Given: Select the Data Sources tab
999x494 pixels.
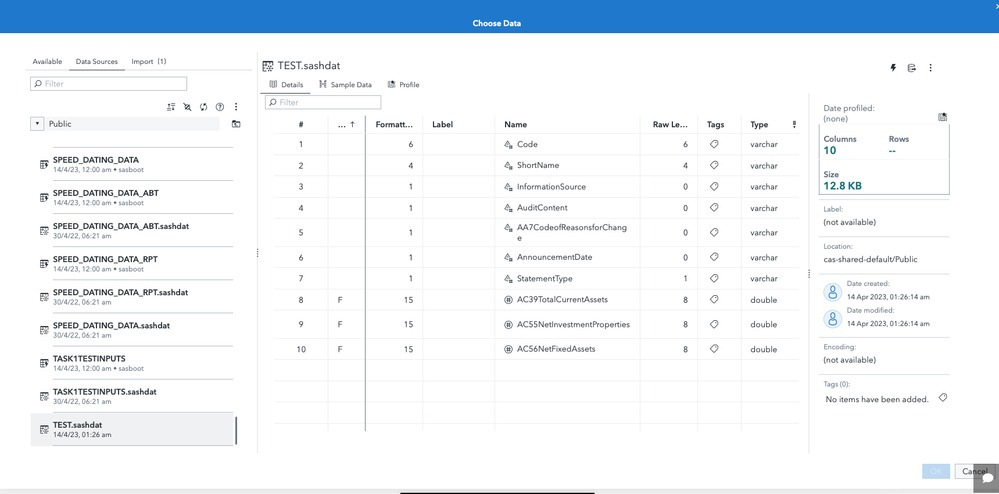Looking at the screenshot, I should pyautogui.click(x=97, y=62).
